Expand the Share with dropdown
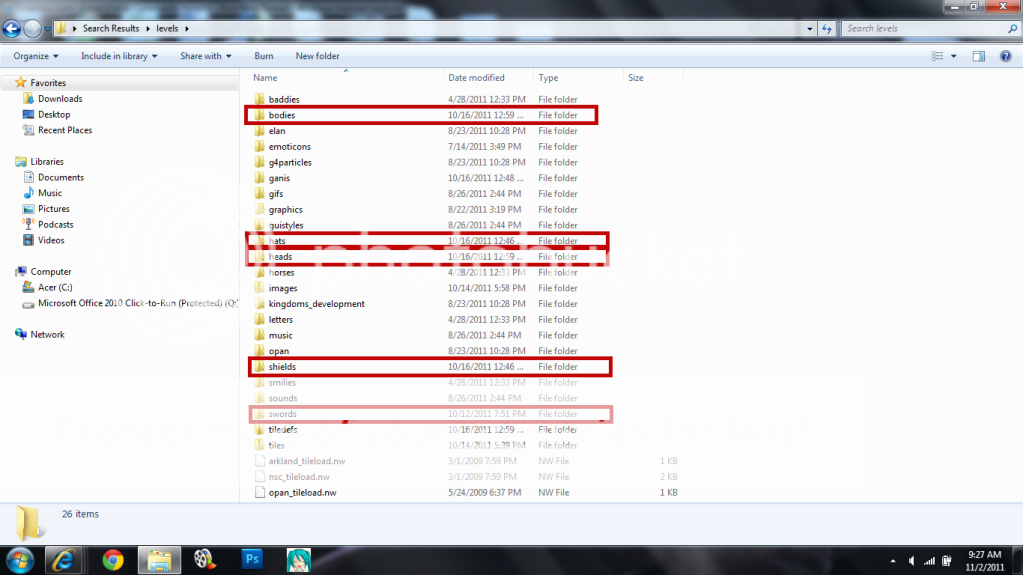This screenshot has height=575, width=1023. 205,56
